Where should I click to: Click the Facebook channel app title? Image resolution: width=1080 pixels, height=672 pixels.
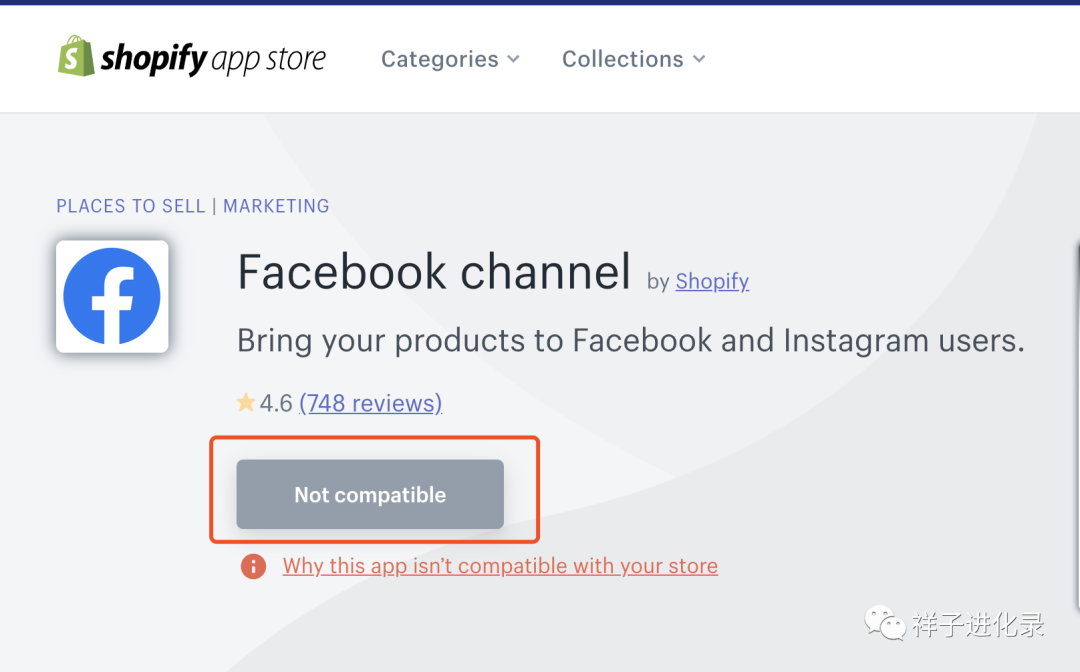433,271
